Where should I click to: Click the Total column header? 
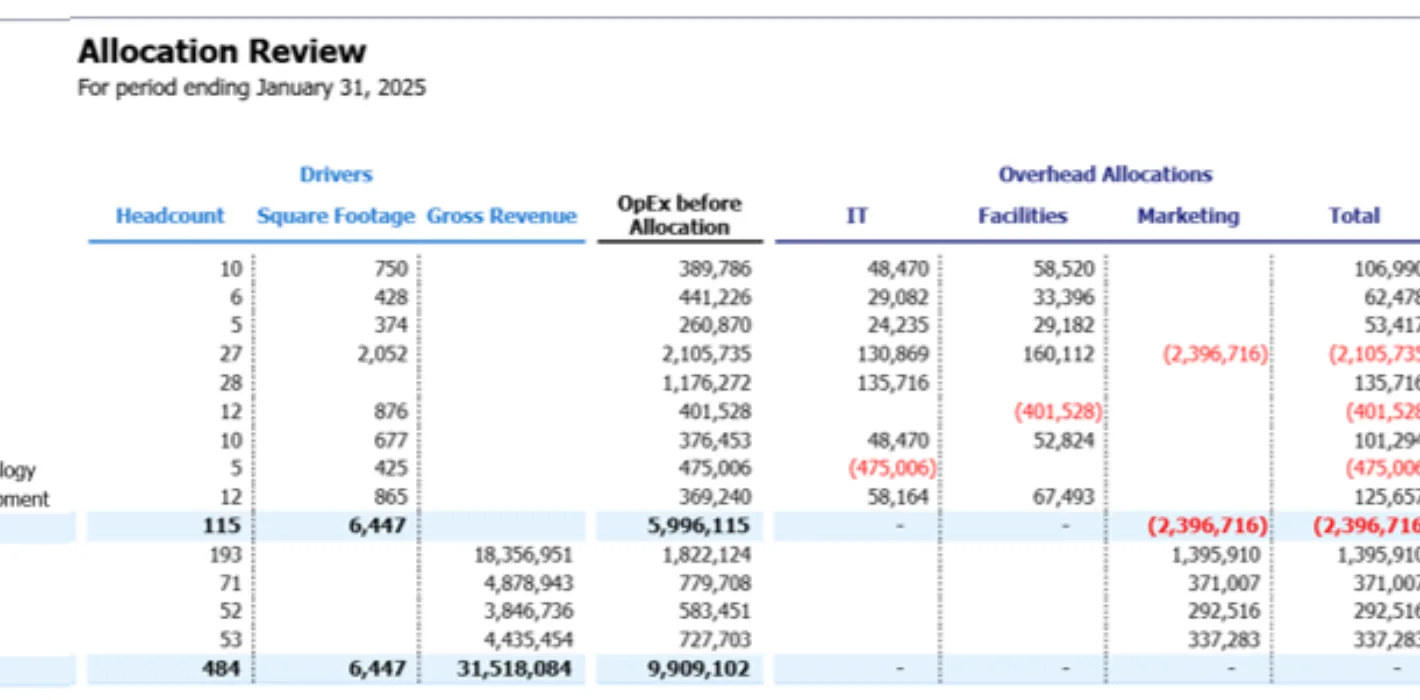1354,216
